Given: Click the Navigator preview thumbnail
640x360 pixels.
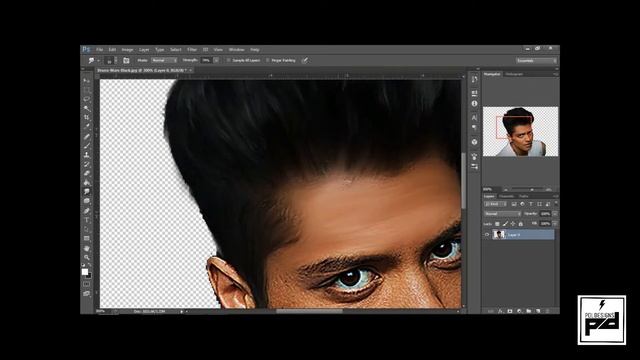Looking at the screenshot, I should pyautogui.click(x=520, y=131).
